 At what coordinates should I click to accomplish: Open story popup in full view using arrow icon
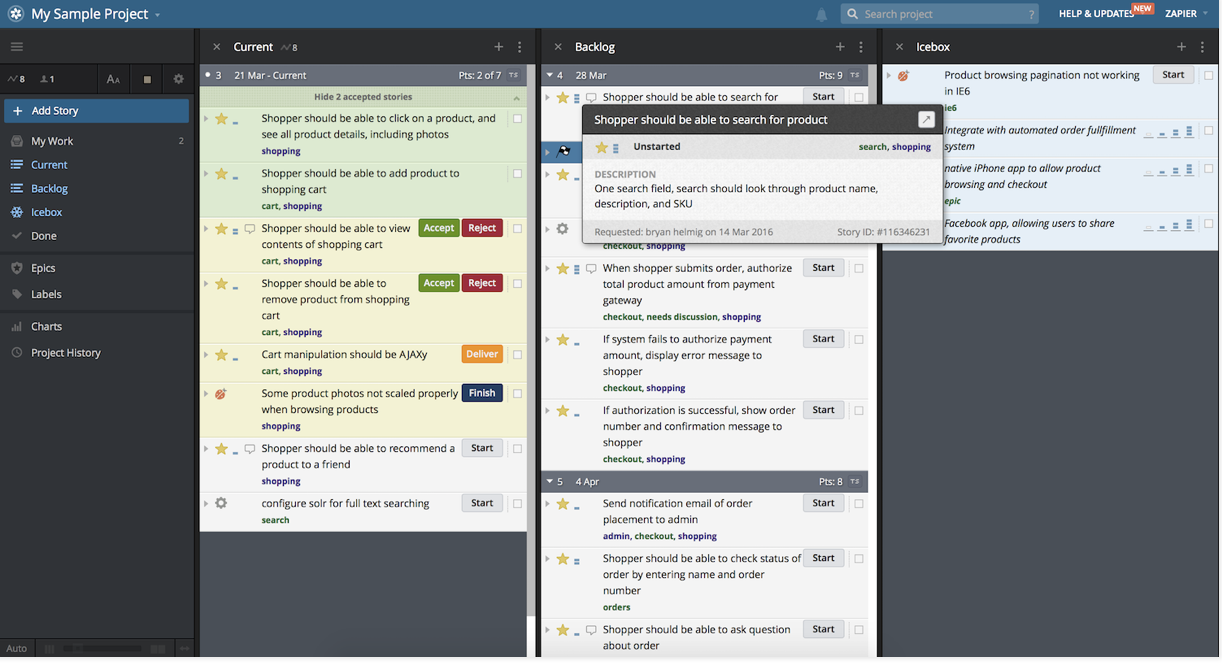coord(926,119)
